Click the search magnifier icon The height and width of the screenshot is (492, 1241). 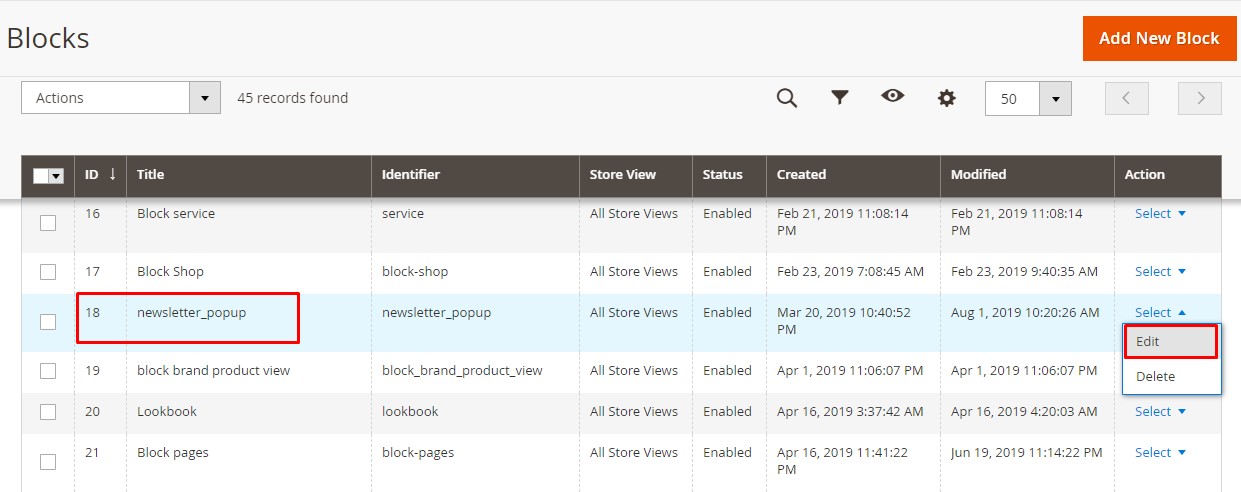click(x=787, y=98)
